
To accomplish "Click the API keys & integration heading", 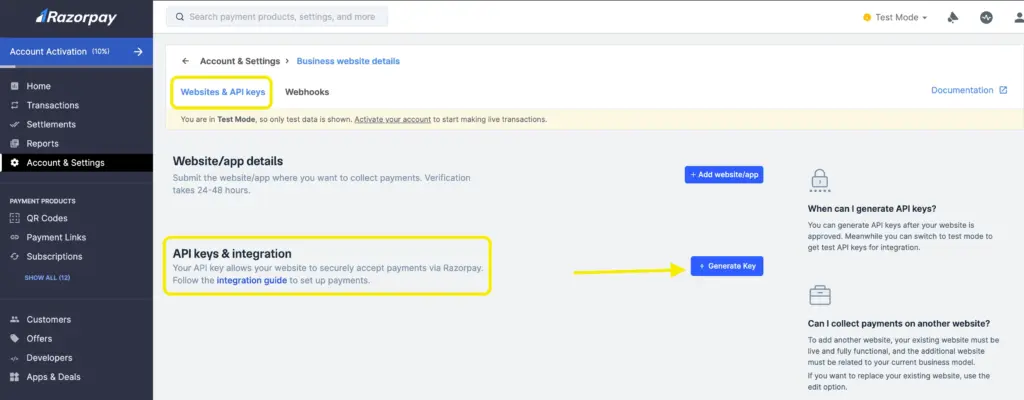I will click(232, 254).
